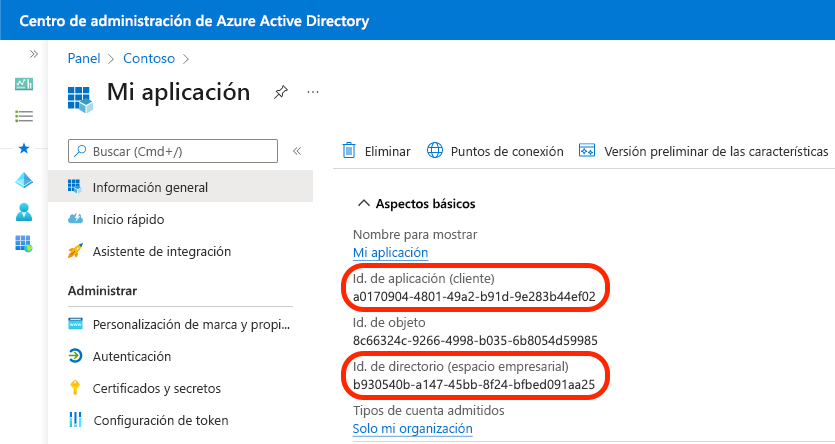Select application ID a0170904-4801-49a2-b91d-9e283b44ef02

pyautogui.click(x=474, y=297)
